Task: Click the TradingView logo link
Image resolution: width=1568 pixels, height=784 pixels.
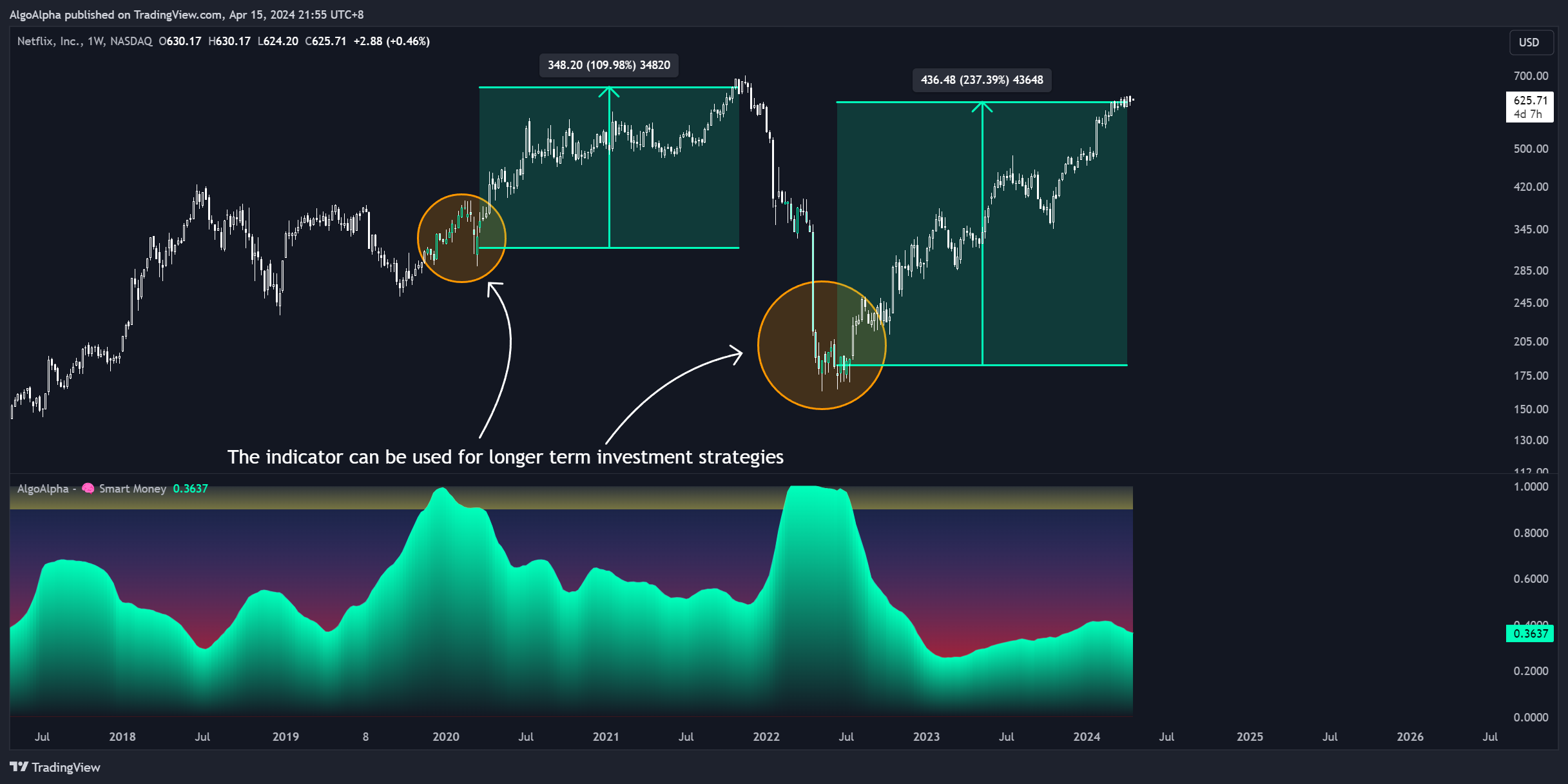Action: [55, 767]
